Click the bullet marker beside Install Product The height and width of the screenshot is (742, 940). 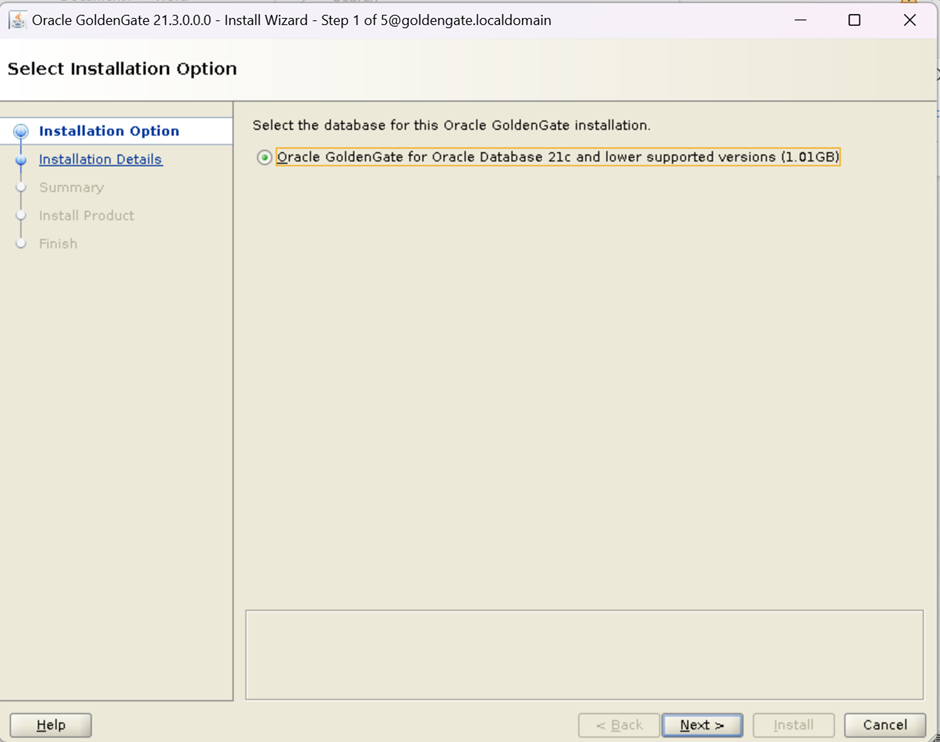coord(21,215)
